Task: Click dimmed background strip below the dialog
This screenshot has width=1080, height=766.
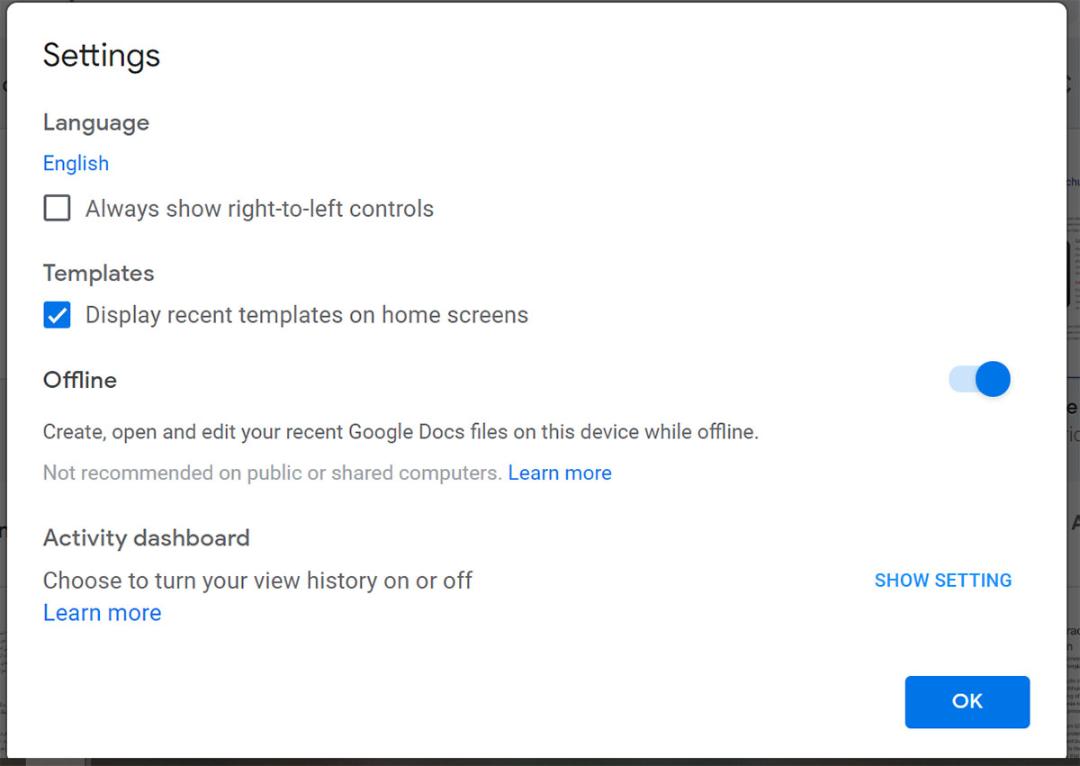Action: coord(540,762)
